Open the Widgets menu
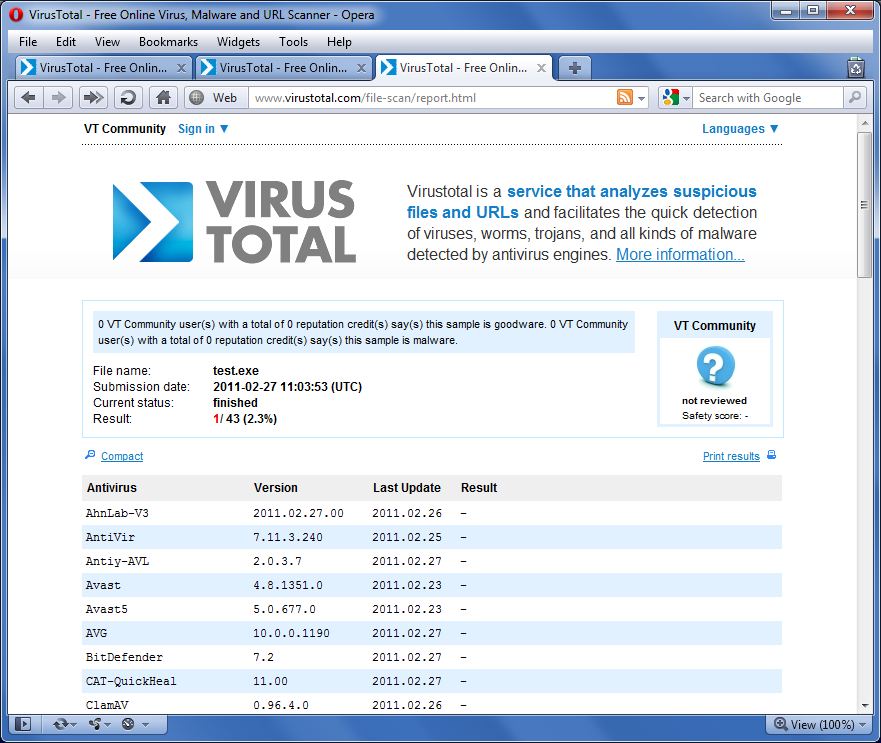 (238, 42)
